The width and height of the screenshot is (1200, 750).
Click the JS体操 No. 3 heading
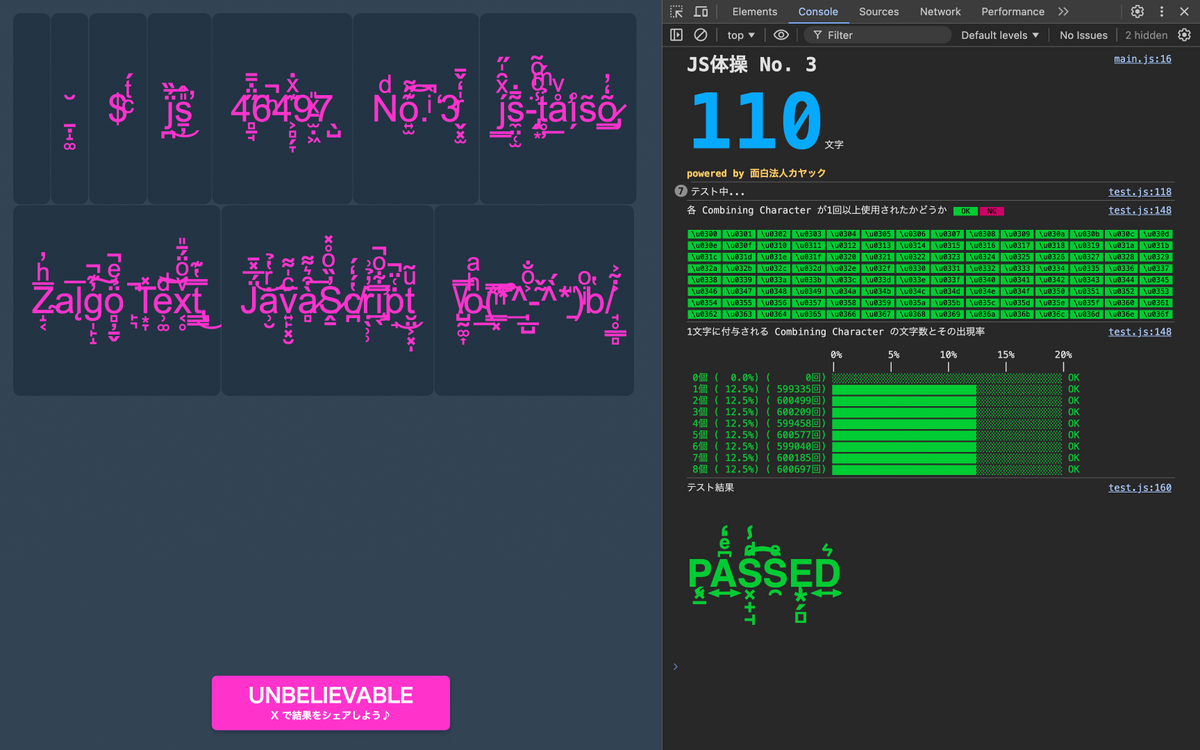click(x=752, y=65)
